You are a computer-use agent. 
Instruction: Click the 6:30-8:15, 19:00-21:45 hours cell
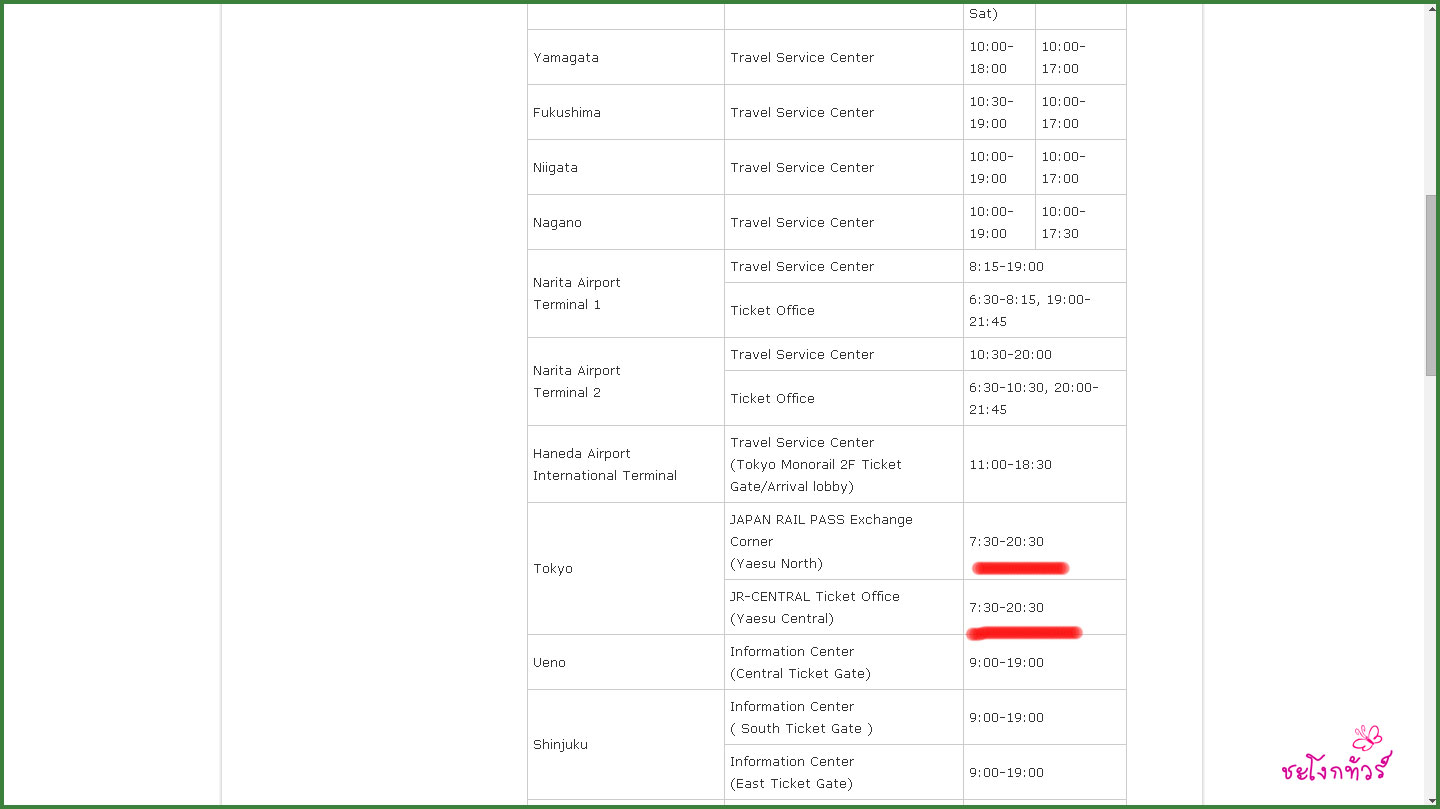1045,310
